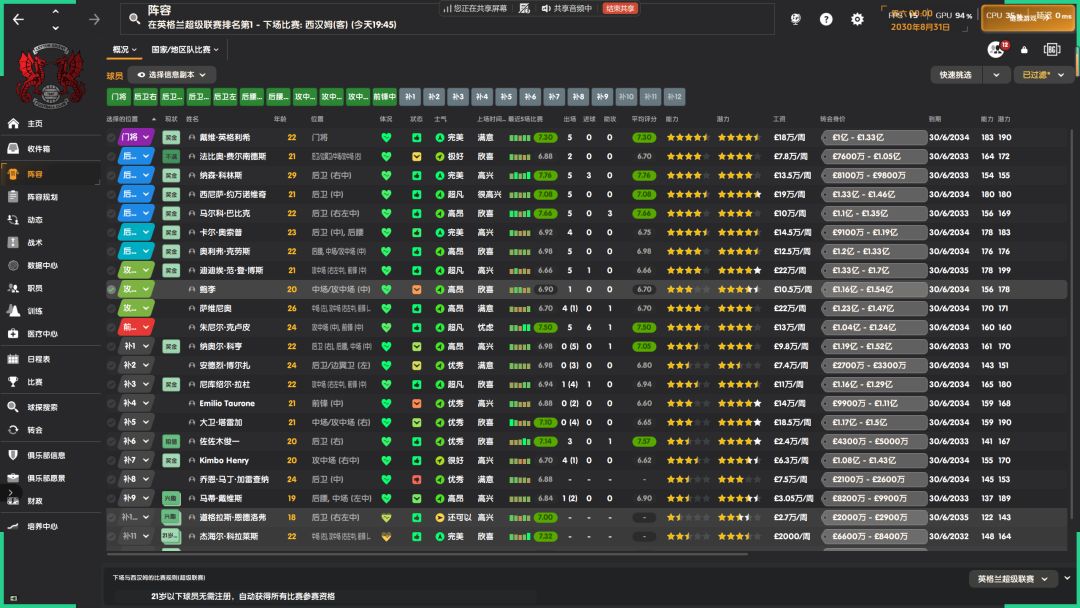Open 阵容规划 squad planner icon
The image size is (1080, 608).
[x=13, y=197]
